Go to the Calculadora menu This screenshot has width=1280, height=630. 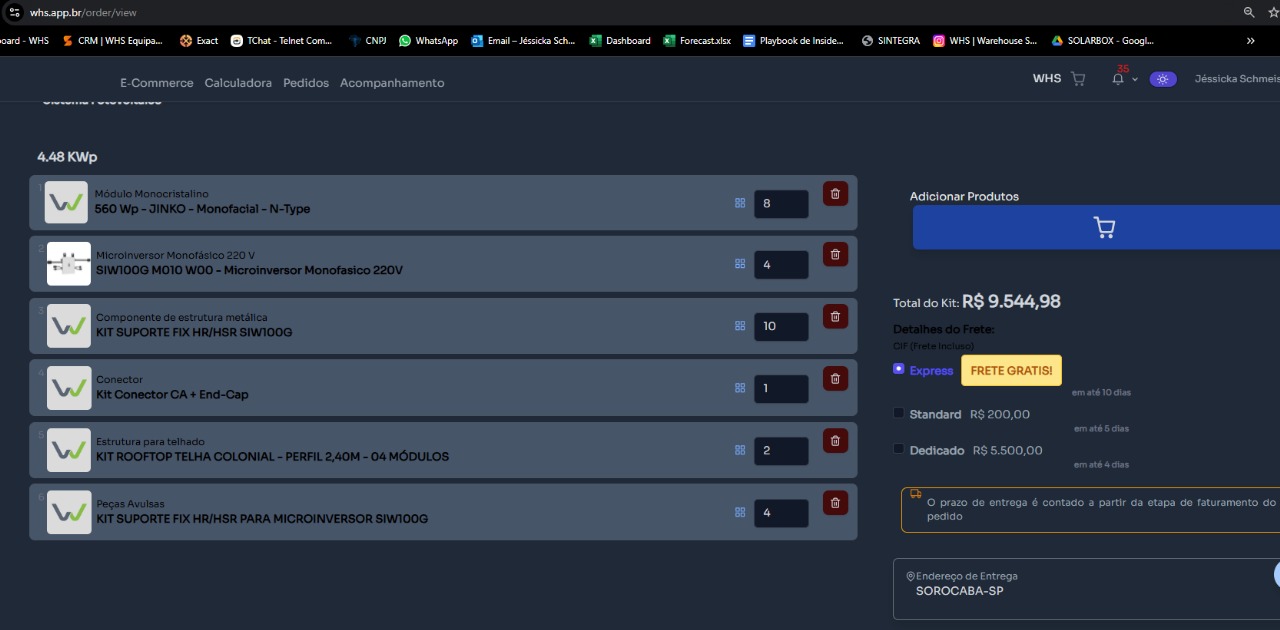[x=238, y=83]
